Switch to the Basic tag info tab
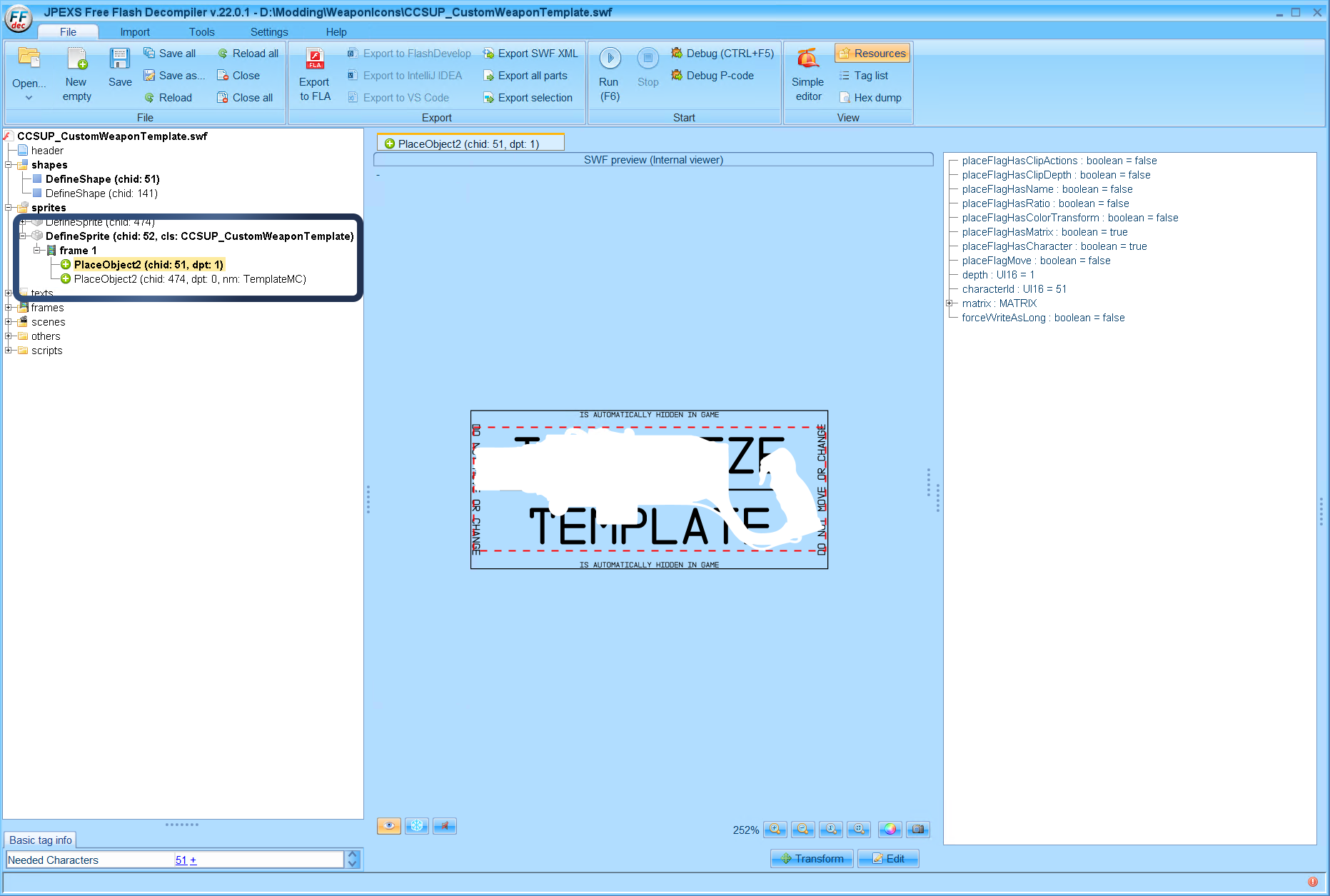The height and width of the screenshot is (896, 1330). coord(40,840)
